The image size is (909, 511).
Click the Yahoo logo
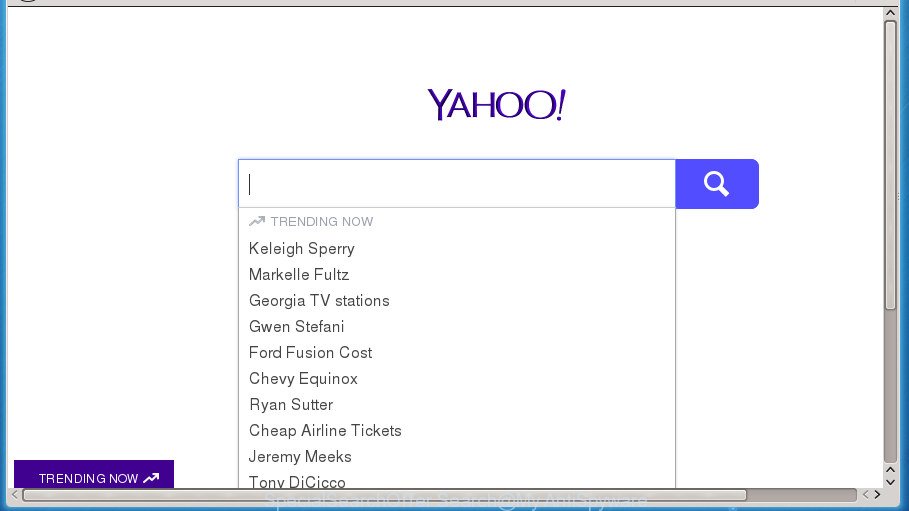click(x=496, y=104)
